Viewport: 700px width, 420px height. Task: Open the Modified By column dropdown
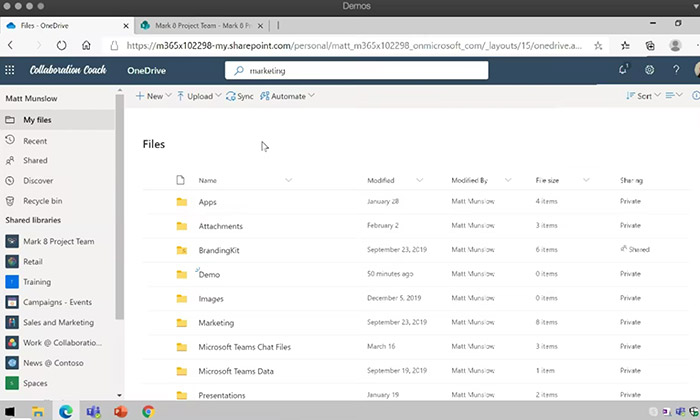(x=508, y=180)
